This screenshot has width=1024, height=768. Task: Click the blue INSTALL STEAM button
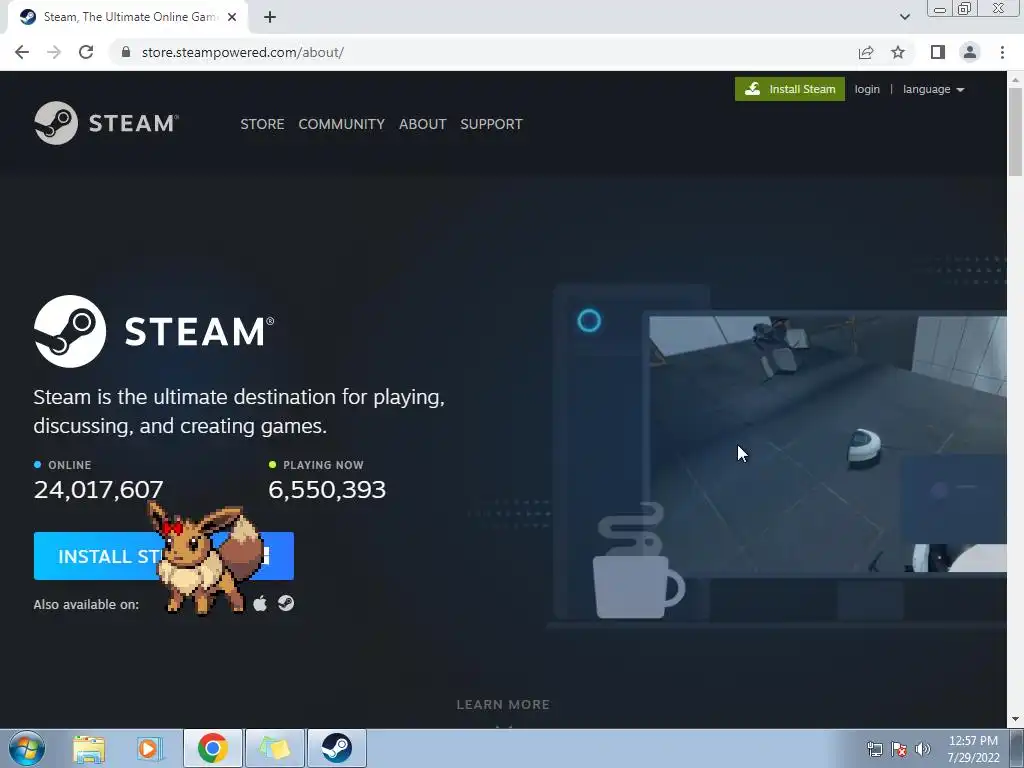click(163, 556)
